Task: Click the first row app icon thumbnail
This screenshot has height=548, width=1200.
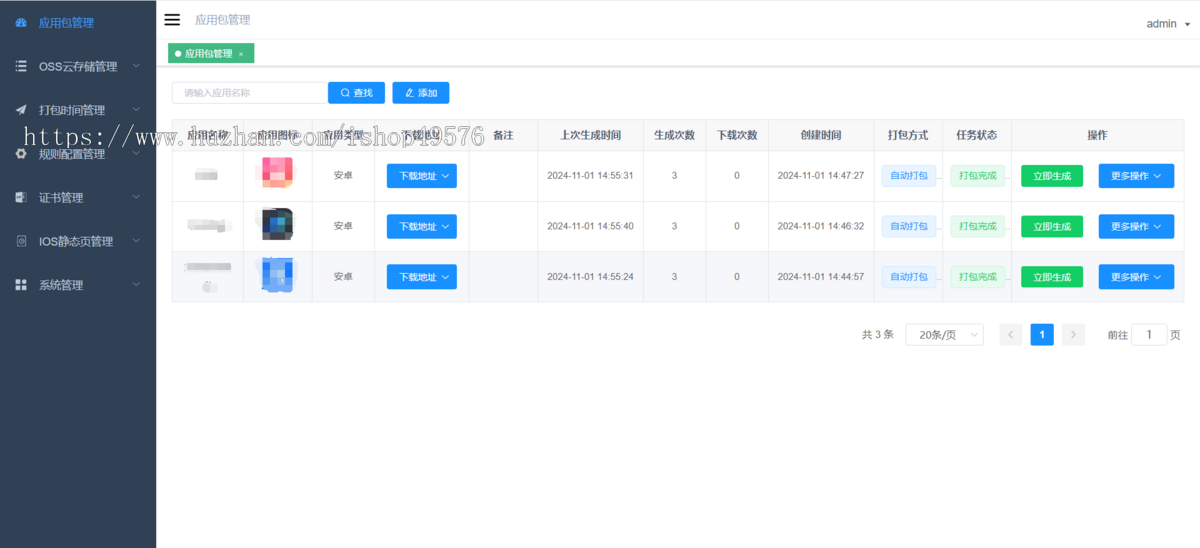Action: (275, 175)
